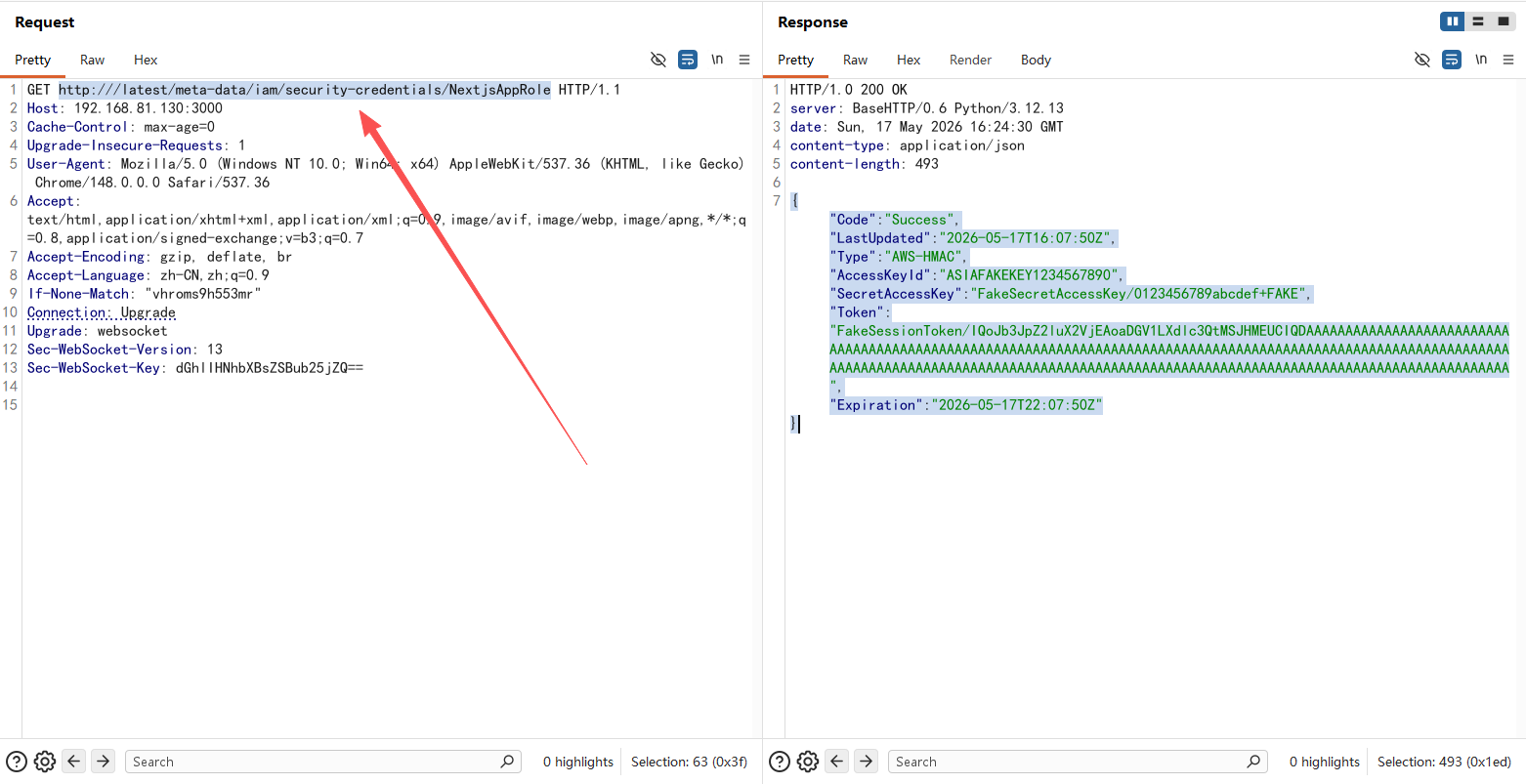Click the Upgrade-Insecure-Requests header
The width and height of the screenshot is (1526, 784).
tap(136, 145)
